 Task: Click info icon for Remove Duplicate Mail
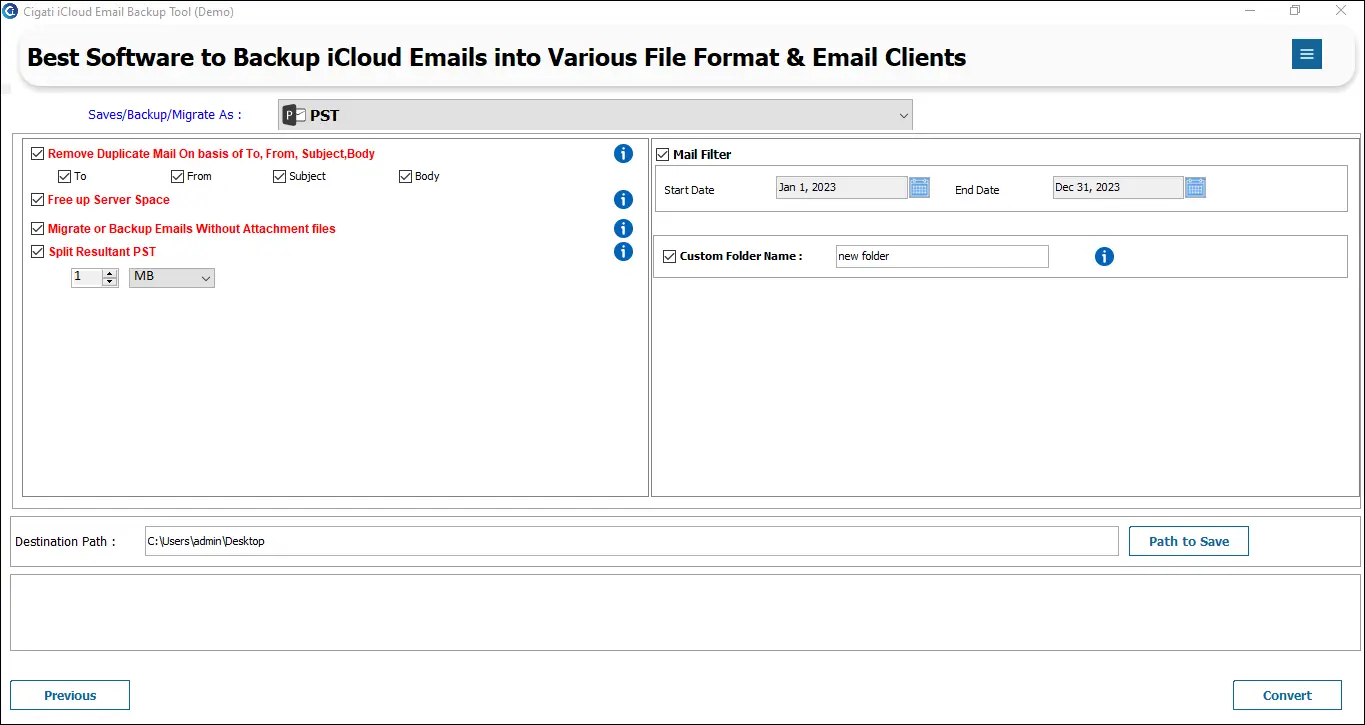click(x=623, y=153)
